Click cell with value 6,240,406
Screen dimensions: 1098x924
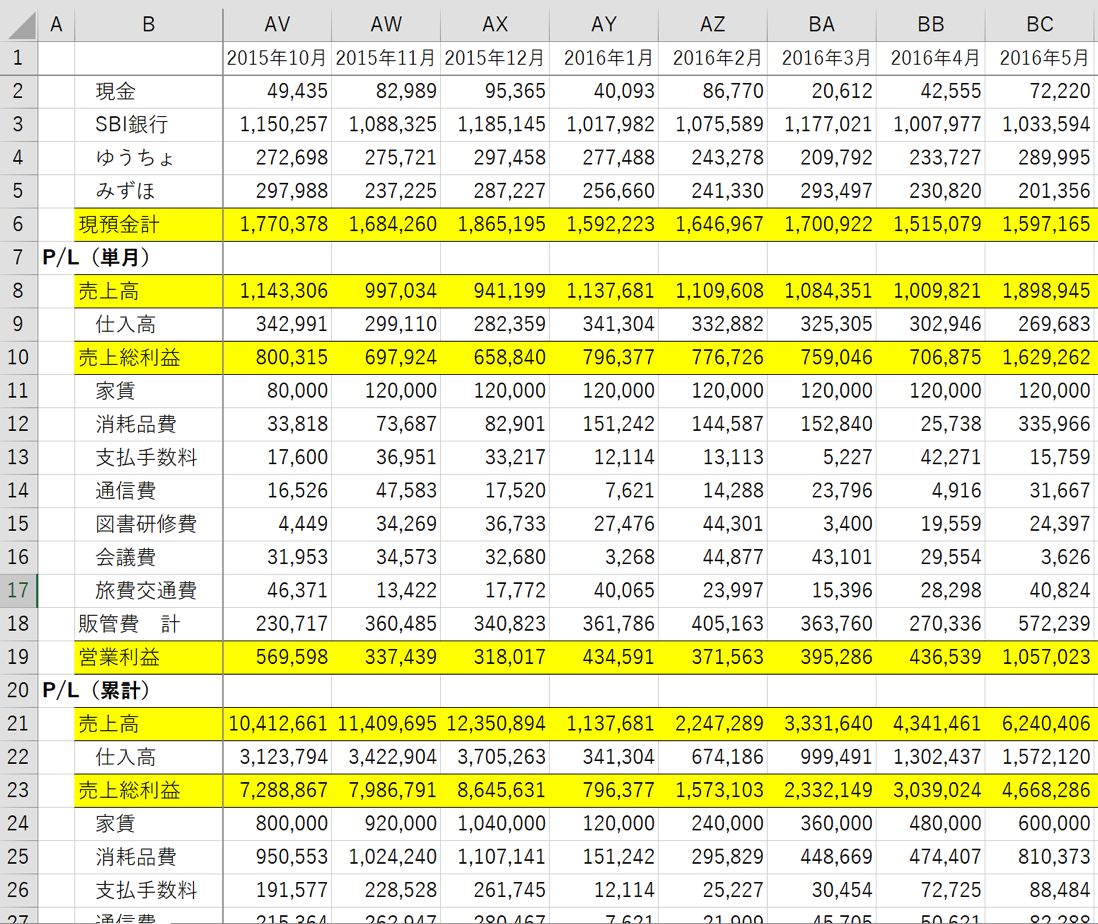tap(1041, 723)
